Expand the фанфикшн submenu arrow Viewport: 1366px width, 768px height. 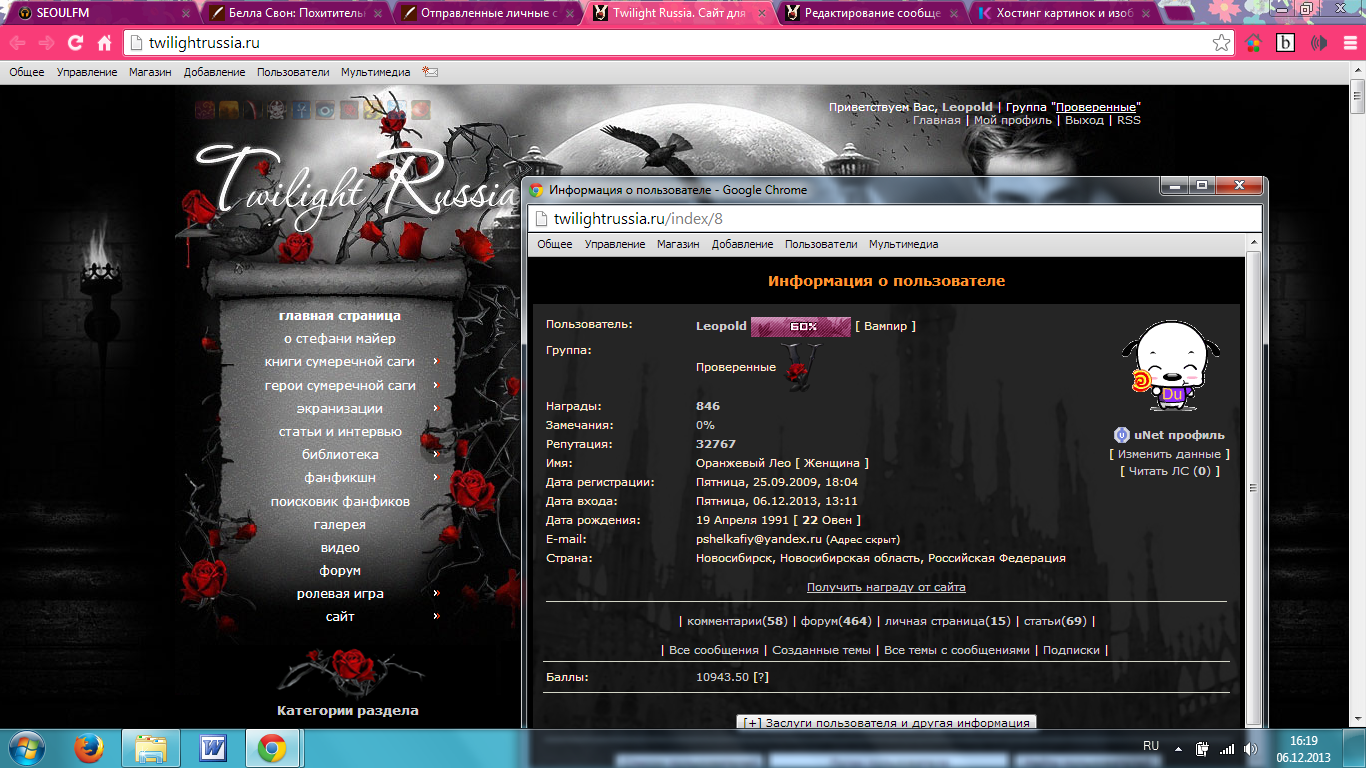pos(436,478)
